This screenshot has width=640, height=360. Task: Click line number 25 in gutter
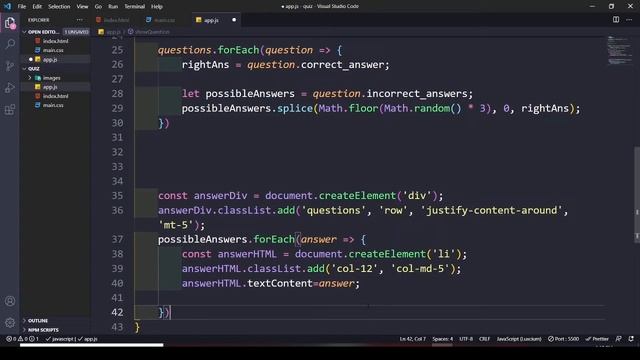click(117, 50)
